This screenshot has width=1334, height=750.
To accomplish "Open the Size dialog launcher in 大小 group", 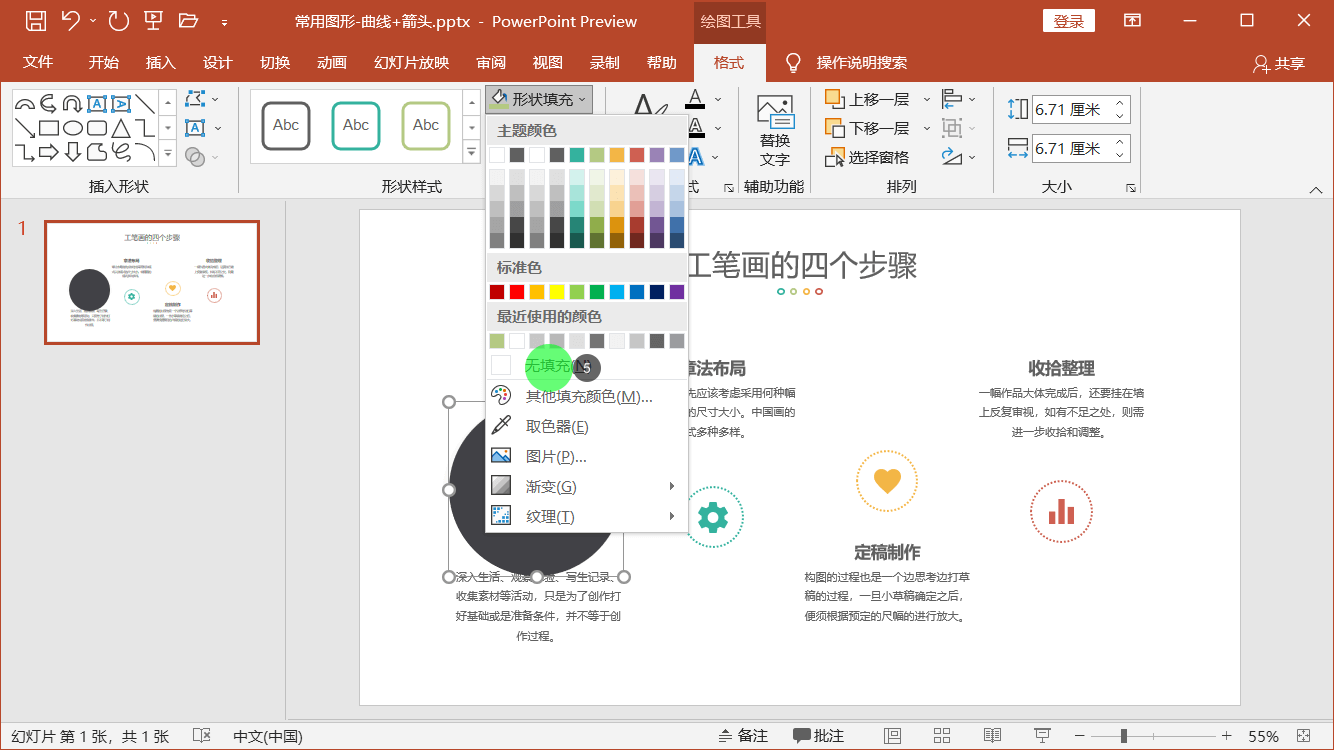I will [1131, 188].
